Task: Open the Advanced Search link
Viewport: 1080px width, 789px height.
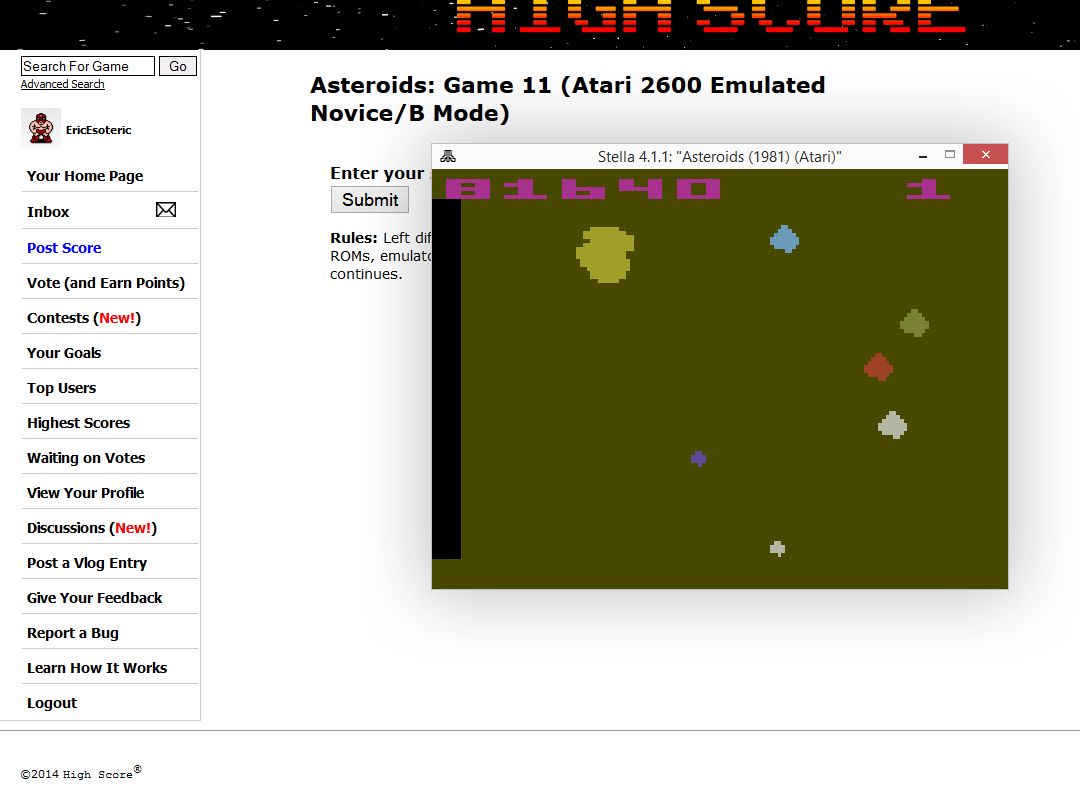Action: click(62, 84)
